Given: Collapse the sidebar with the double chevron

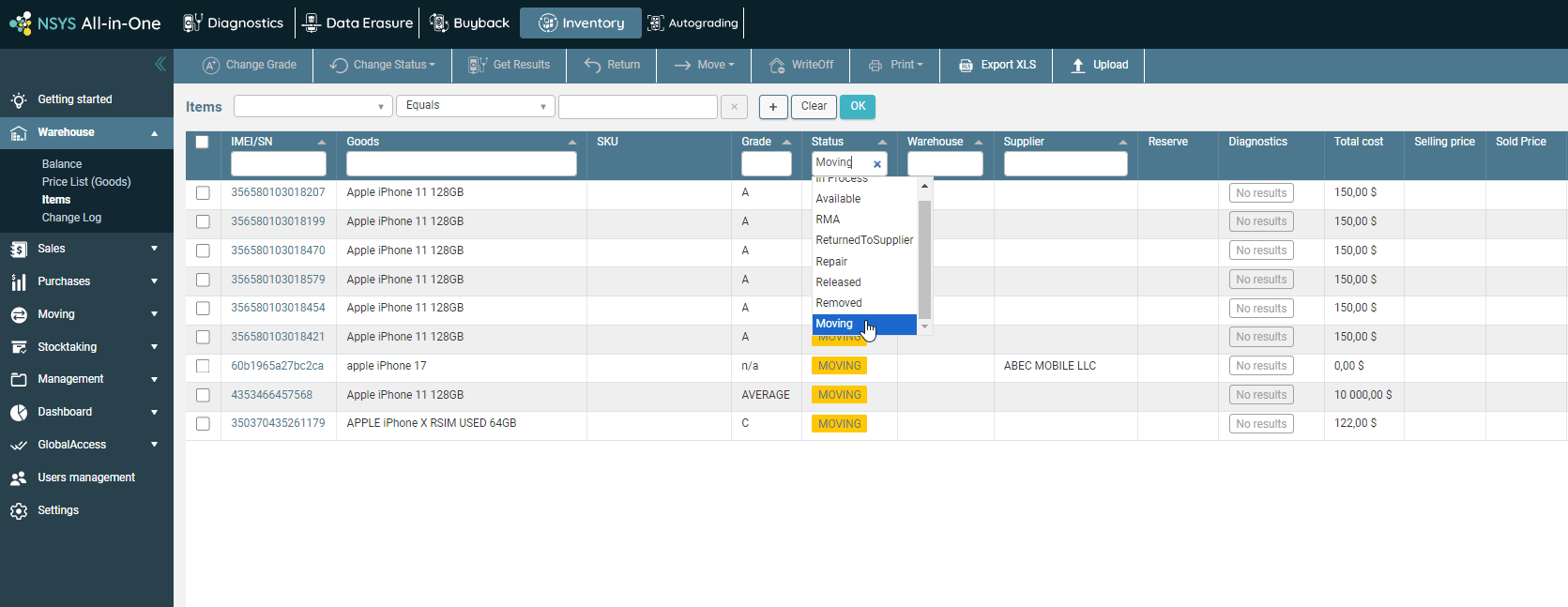Looking at the screenshot, I should pyautogui.click(x=160, y=64).
